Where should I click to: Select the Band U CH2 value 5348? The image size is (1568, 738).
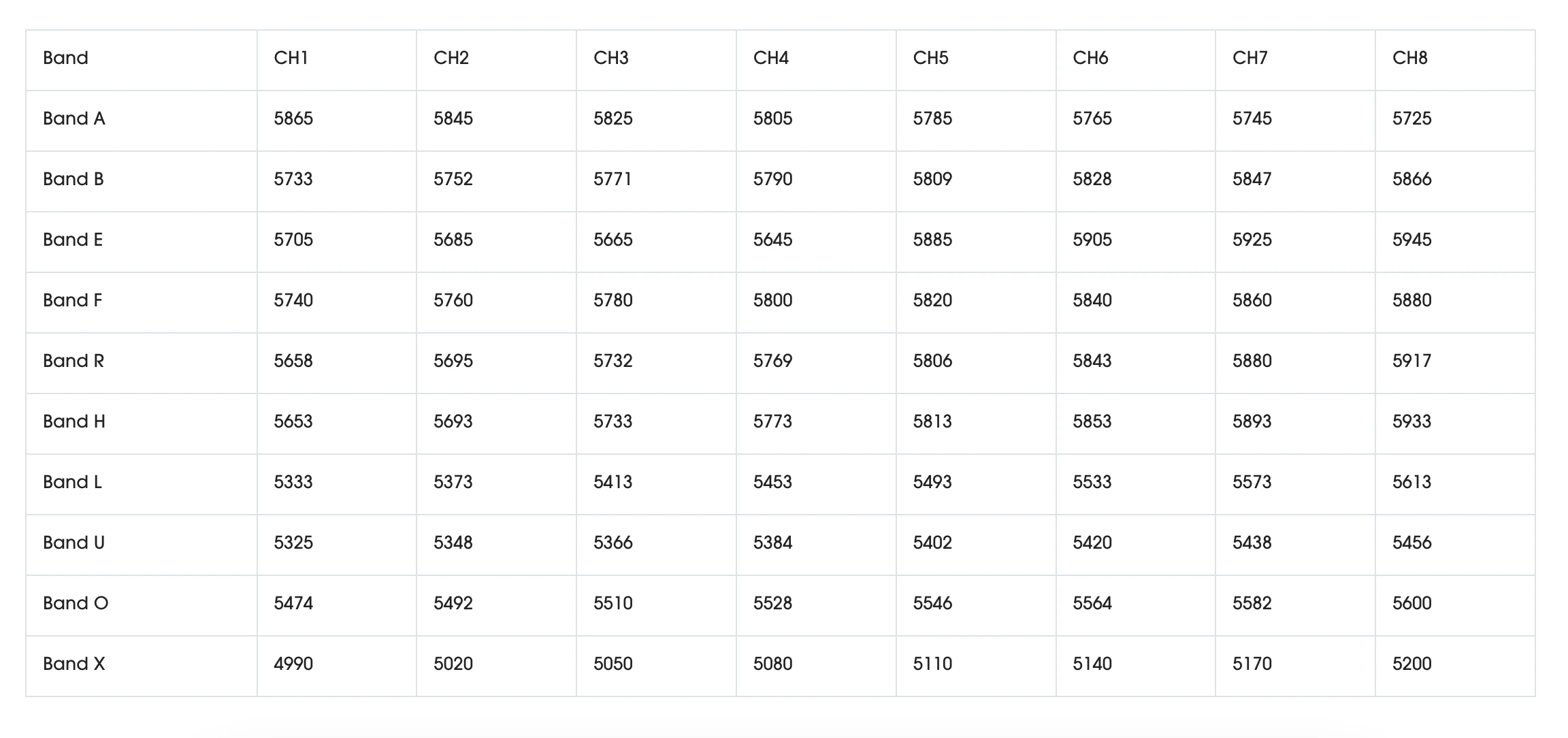[x=453, y=543]
